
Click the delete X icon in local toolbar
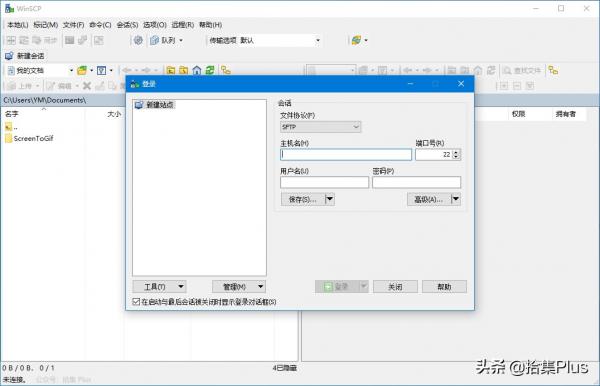coord(87,86)
